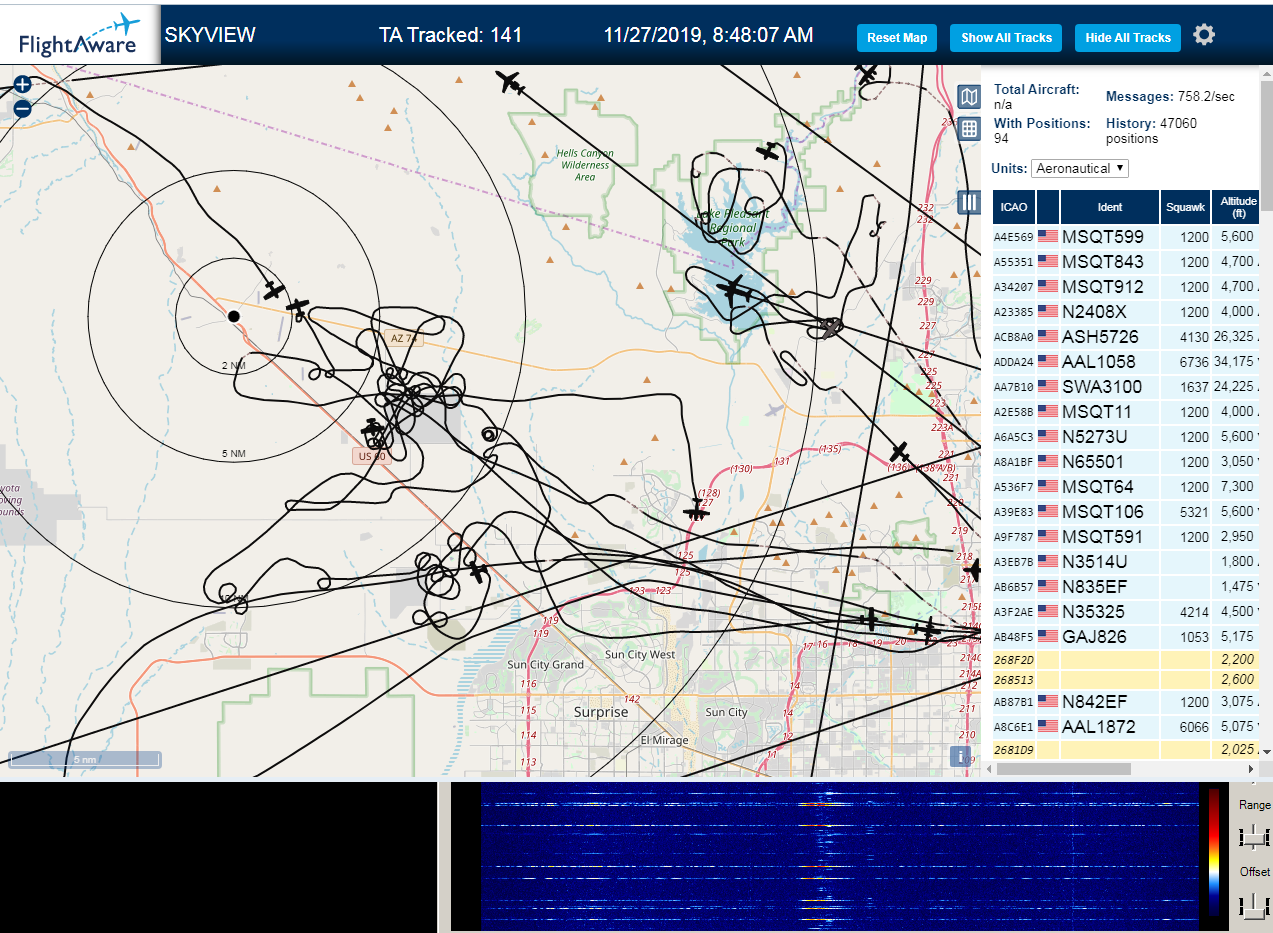
Task: Open the Units dropdown showing Aeronautical
Action: [1080, 168]
